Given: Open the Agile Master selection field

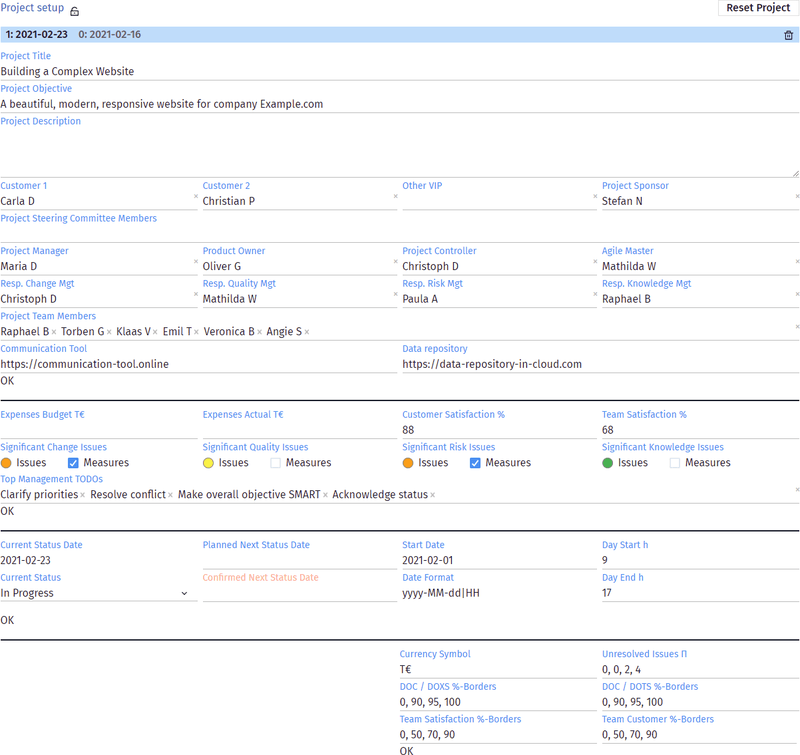Looking at the screenshot, I should (695, 267).
